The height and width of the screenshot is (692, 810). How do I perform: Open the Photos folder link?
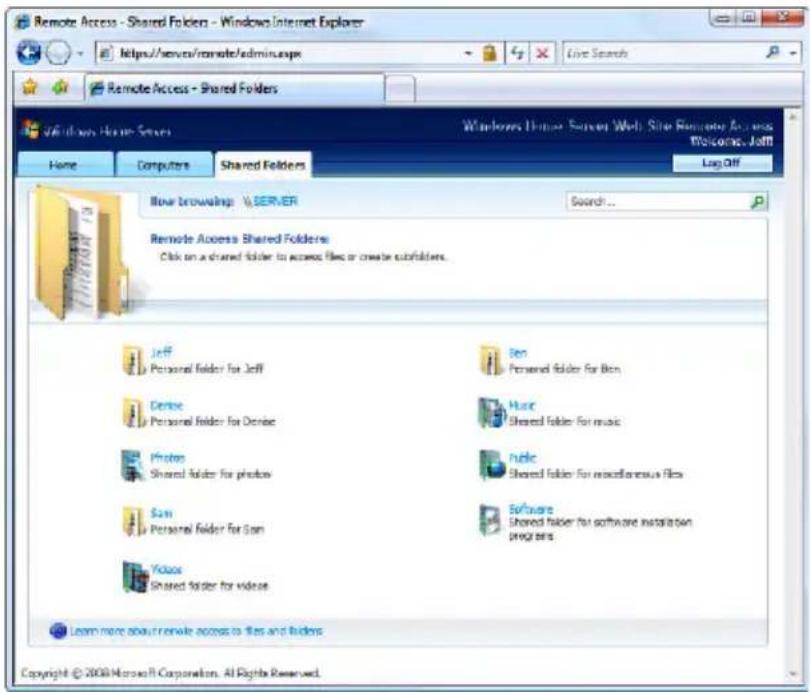[167, 458]
